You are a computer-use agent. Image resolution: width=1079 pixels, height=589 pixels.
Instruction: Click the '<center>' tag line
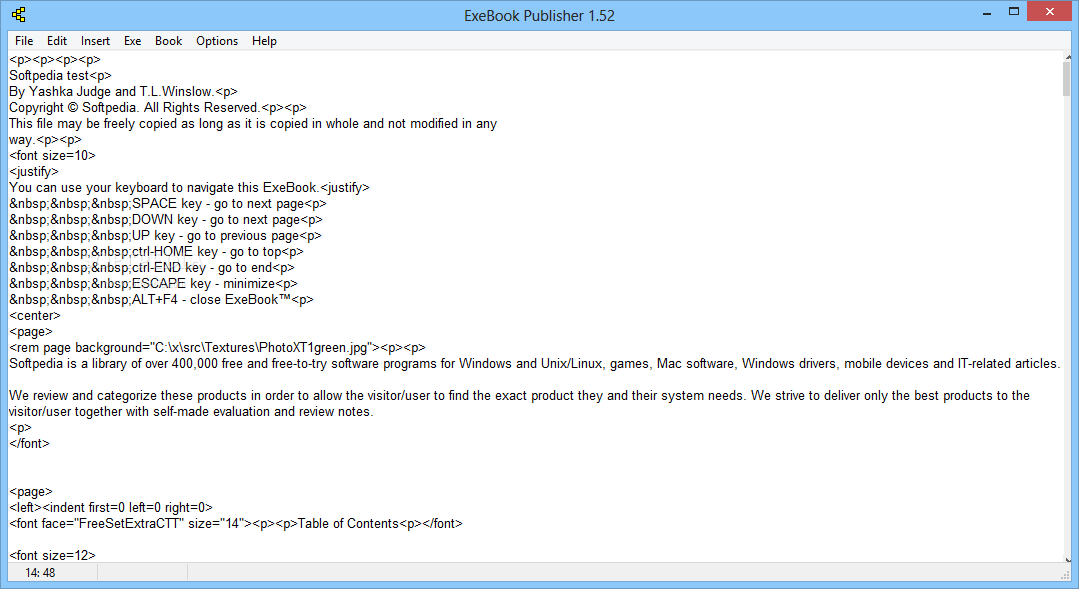click(x=34, y=315)
